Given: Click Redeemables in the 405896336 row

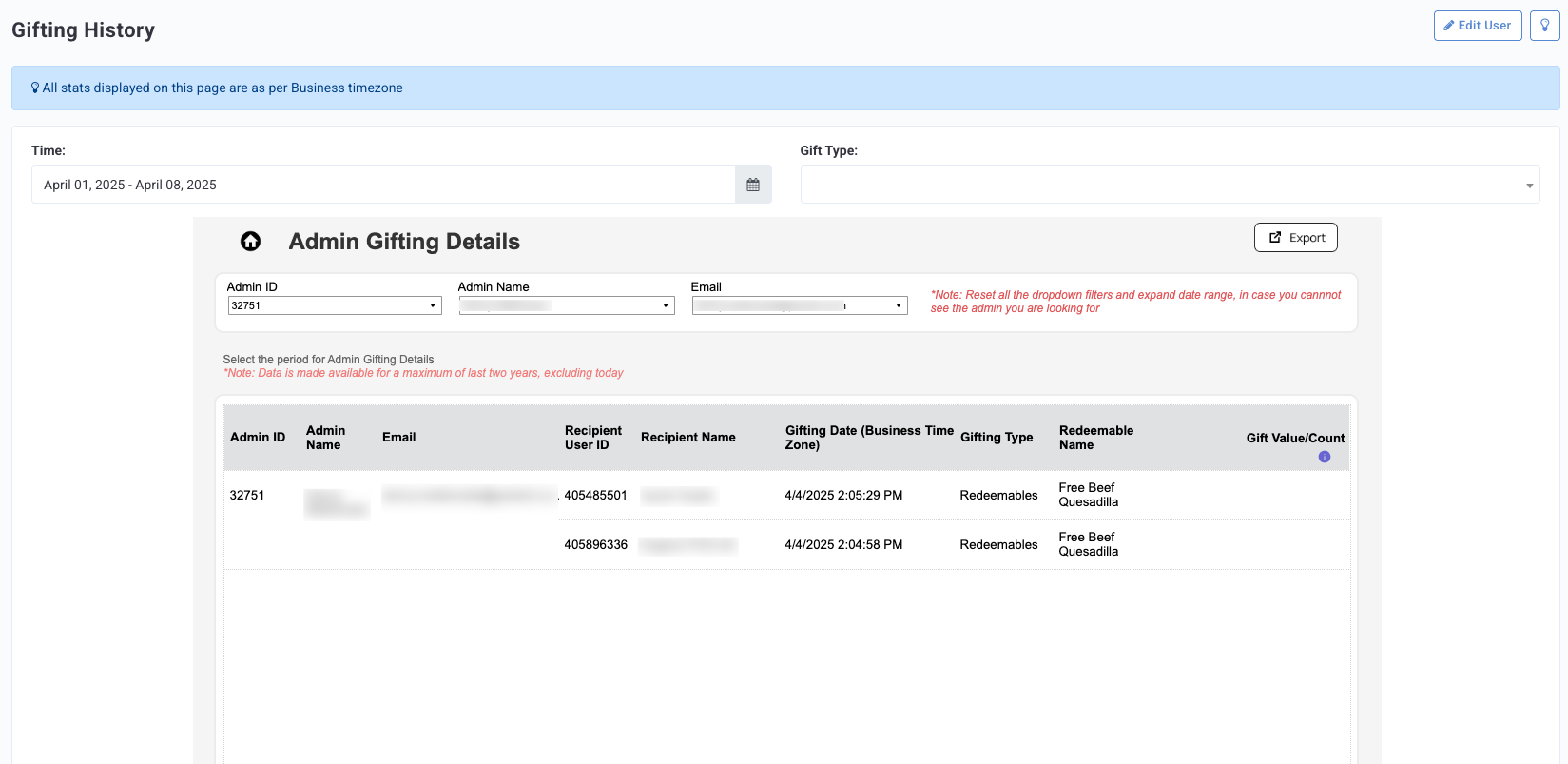Looking at the screenshot, I should (999, 544).
